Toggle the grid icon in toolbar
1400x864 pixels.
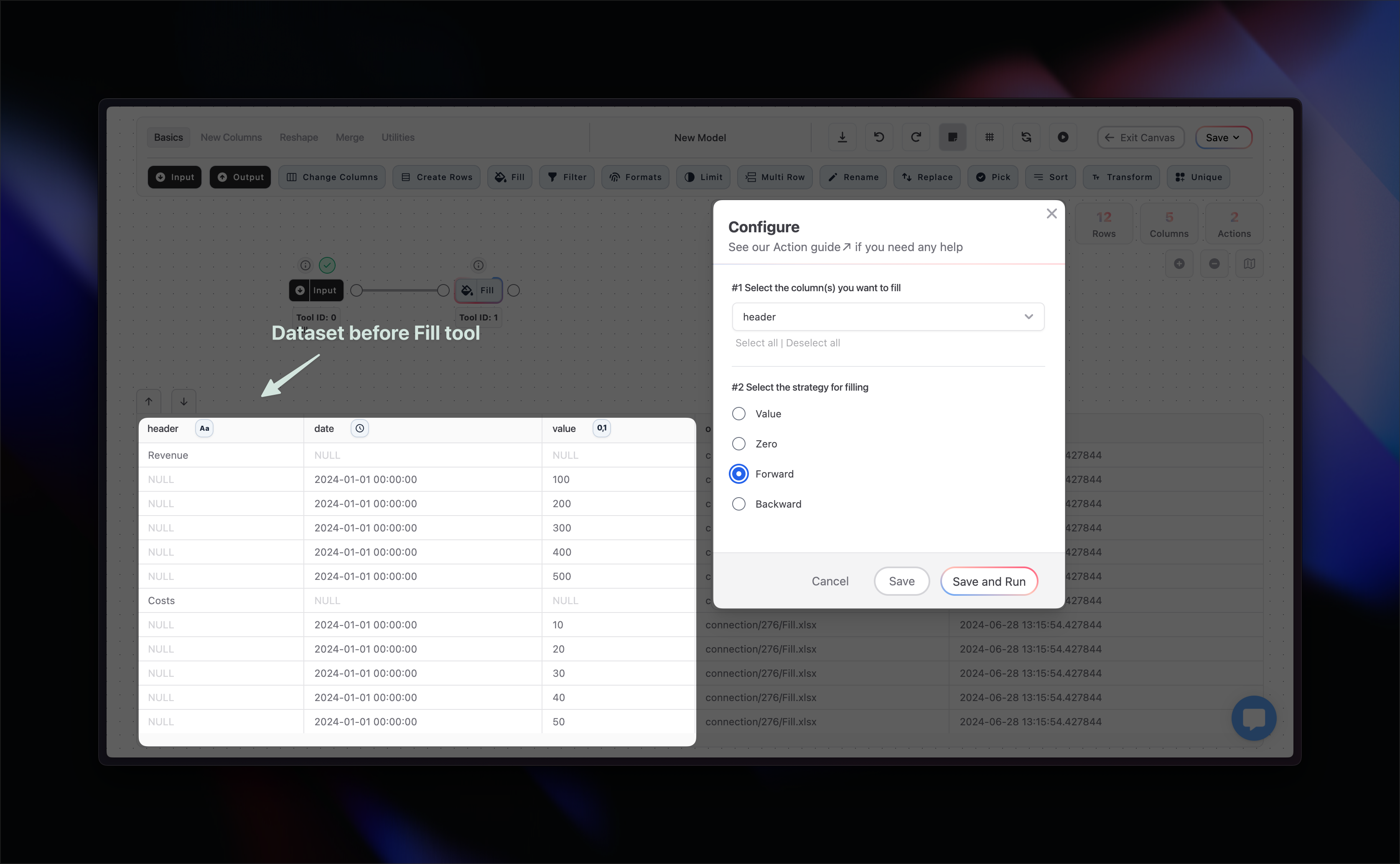[989, 137]
